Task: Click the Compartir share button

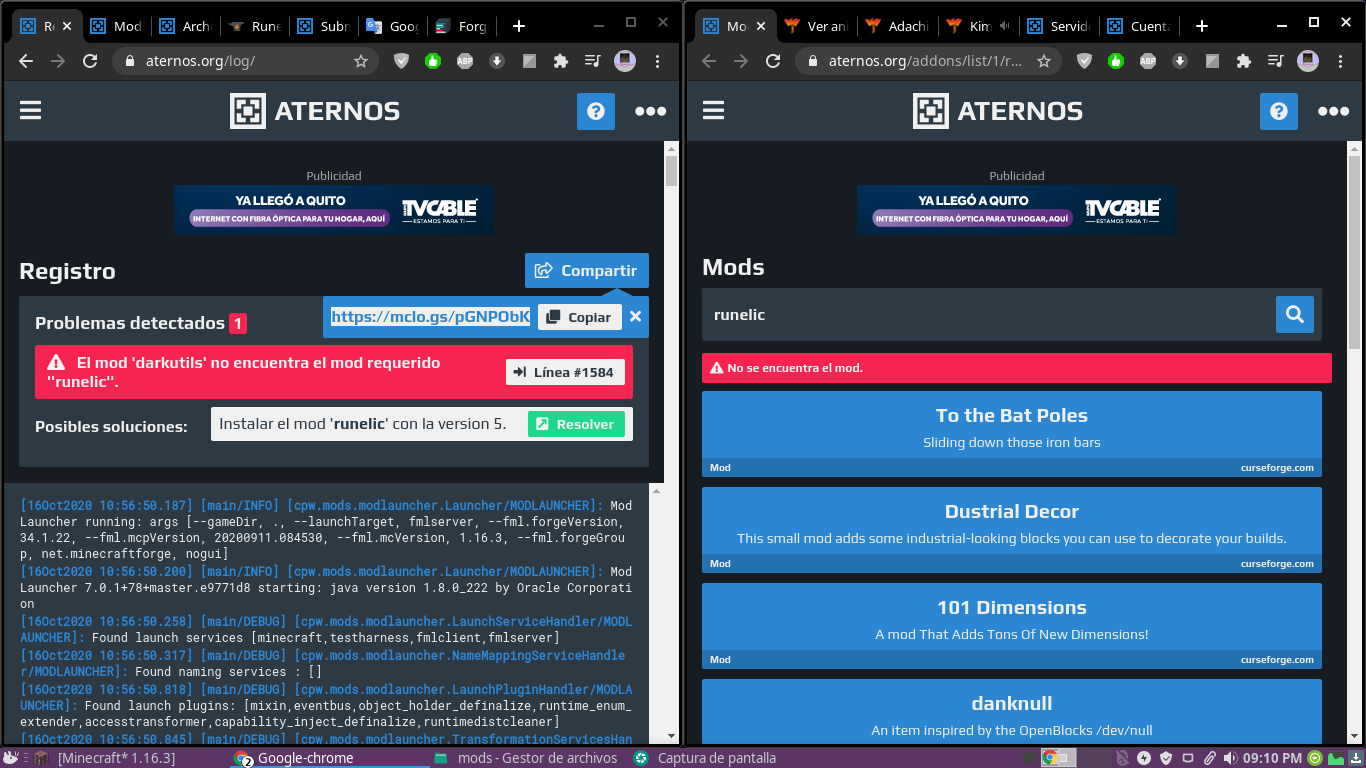Action: 587,270
